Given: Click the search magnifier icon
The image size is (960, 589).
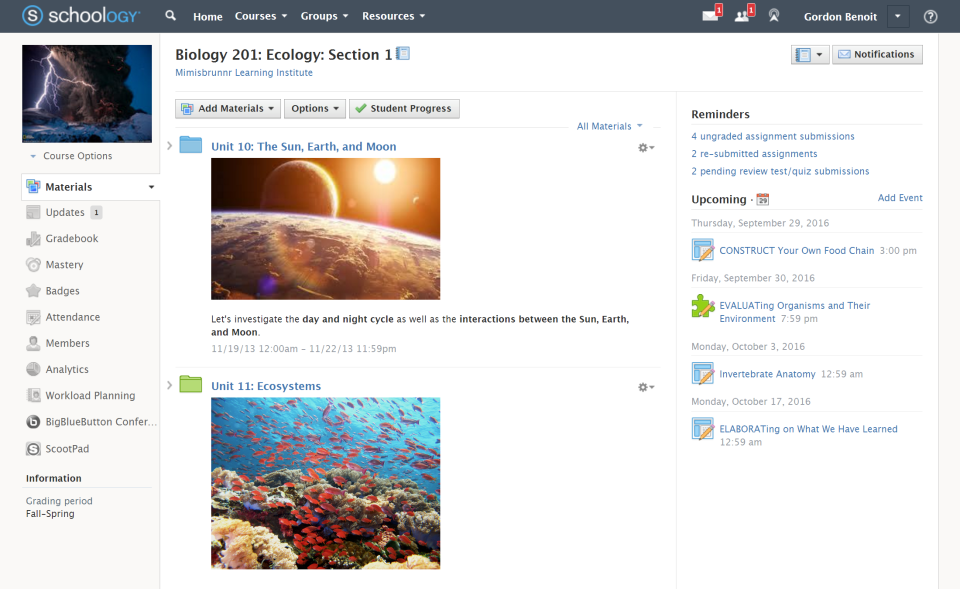Looking at the screenshot, I should [170, 16].
